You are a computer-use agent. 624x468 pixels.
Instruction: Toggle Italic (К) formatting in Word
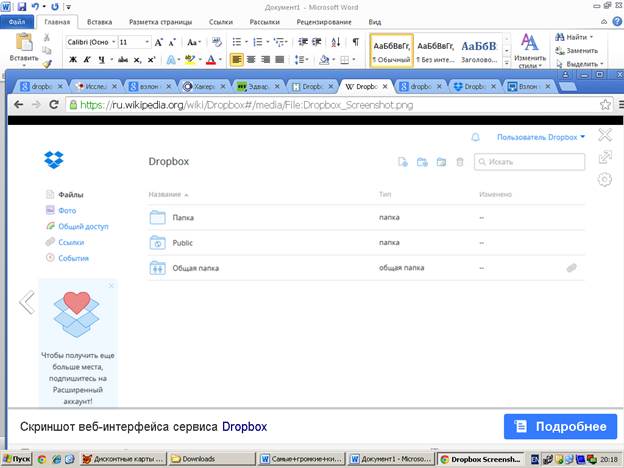(x=87, y=60)
